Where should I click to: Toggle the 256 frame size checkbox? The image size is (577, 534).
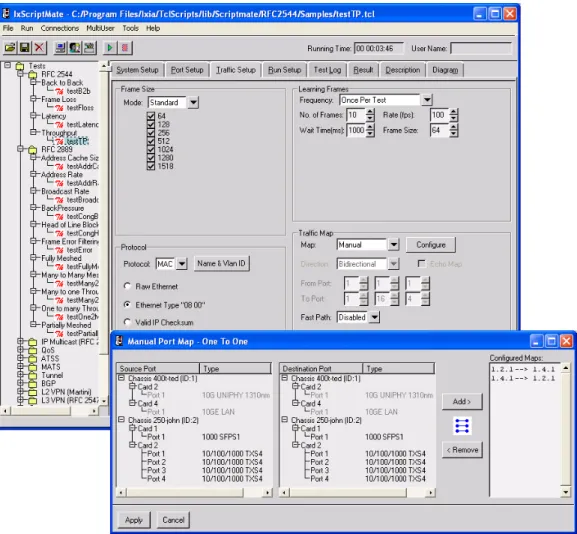(151, 133)
